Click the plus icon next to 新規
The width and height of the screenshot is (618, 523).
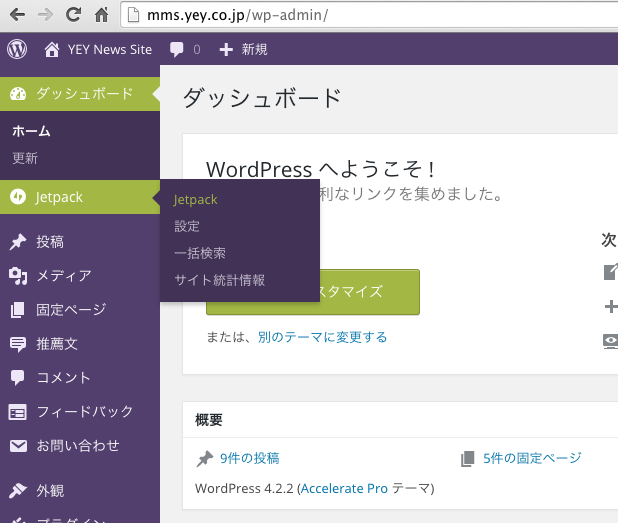tap(226, 49)
